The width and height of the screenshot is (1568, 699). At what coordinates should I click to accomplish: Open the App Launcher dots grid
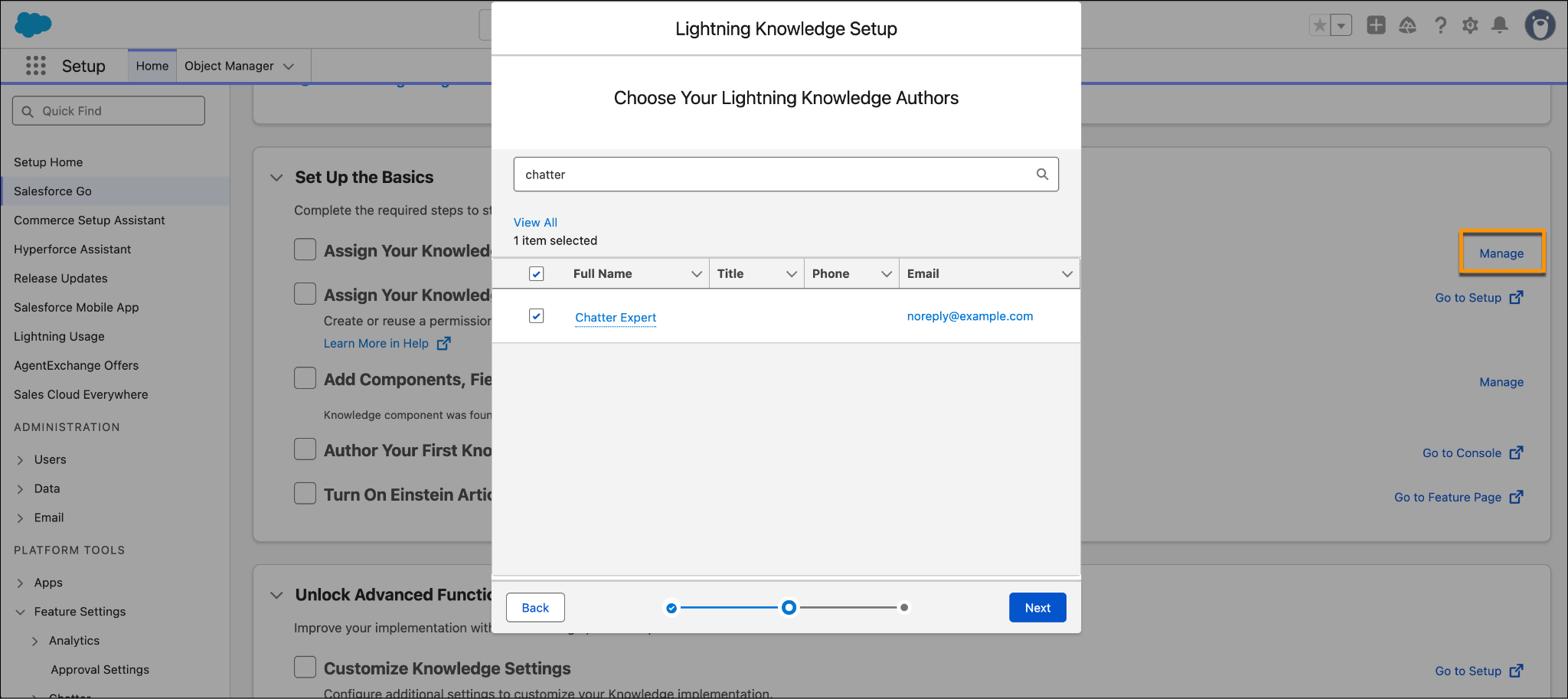pos(35,66)
